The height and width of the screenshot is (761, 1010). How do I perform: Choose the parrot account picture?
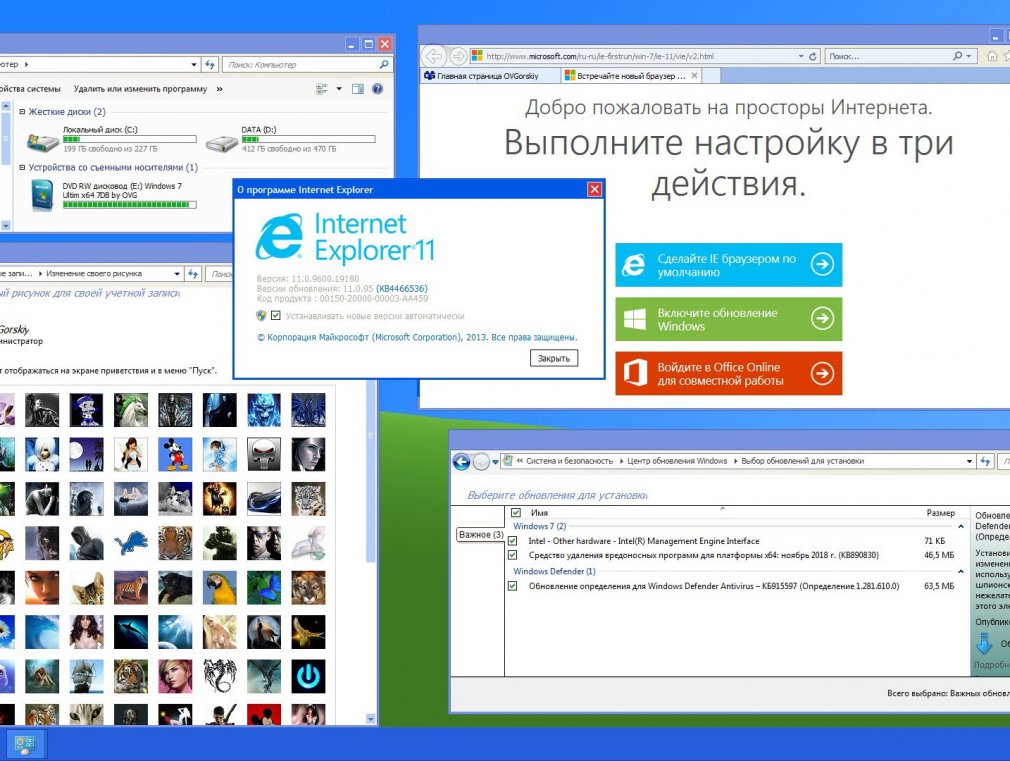tap(220, 587)
